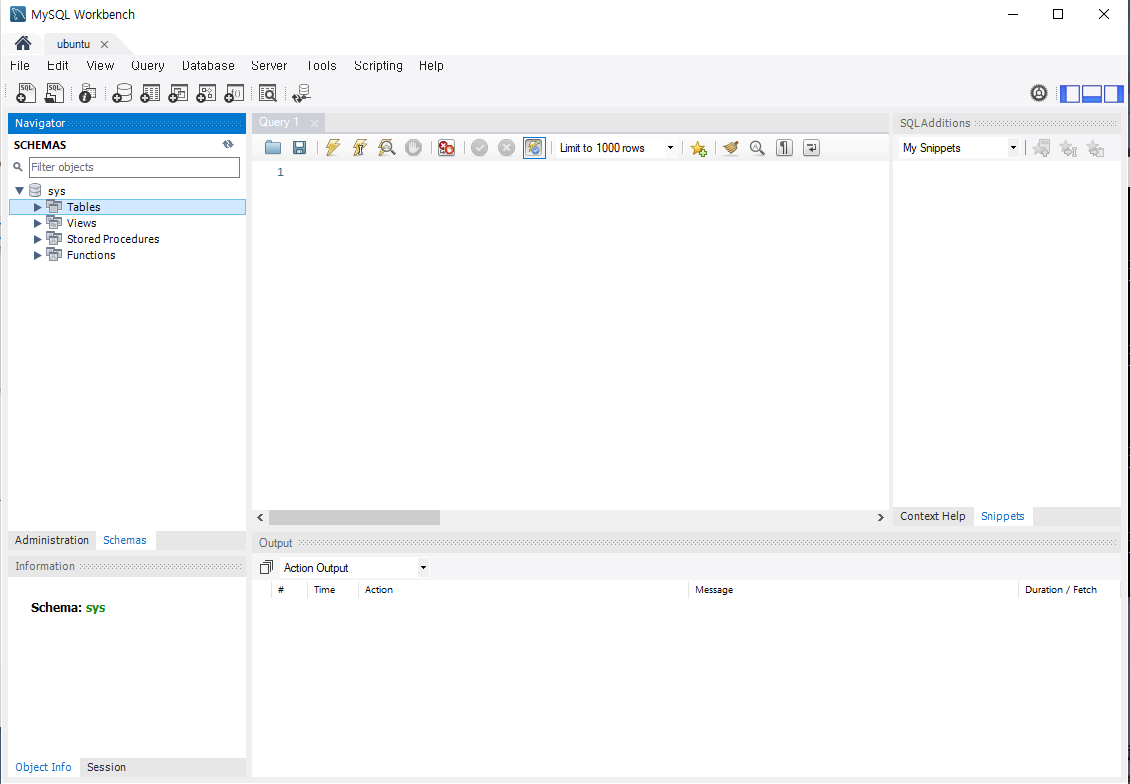Open the Scripting menu
Viewport: 1130px width, 784px height.
tap(378, 66)
